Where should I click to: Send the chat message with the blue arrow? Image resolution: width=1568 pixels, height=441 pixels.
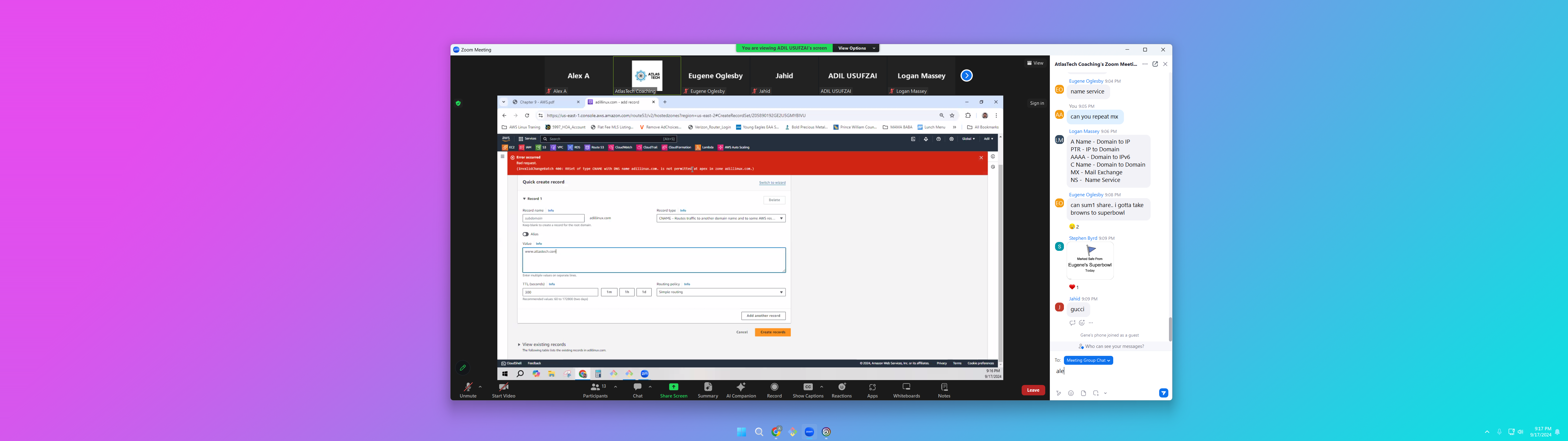(x=1163, y=393)
